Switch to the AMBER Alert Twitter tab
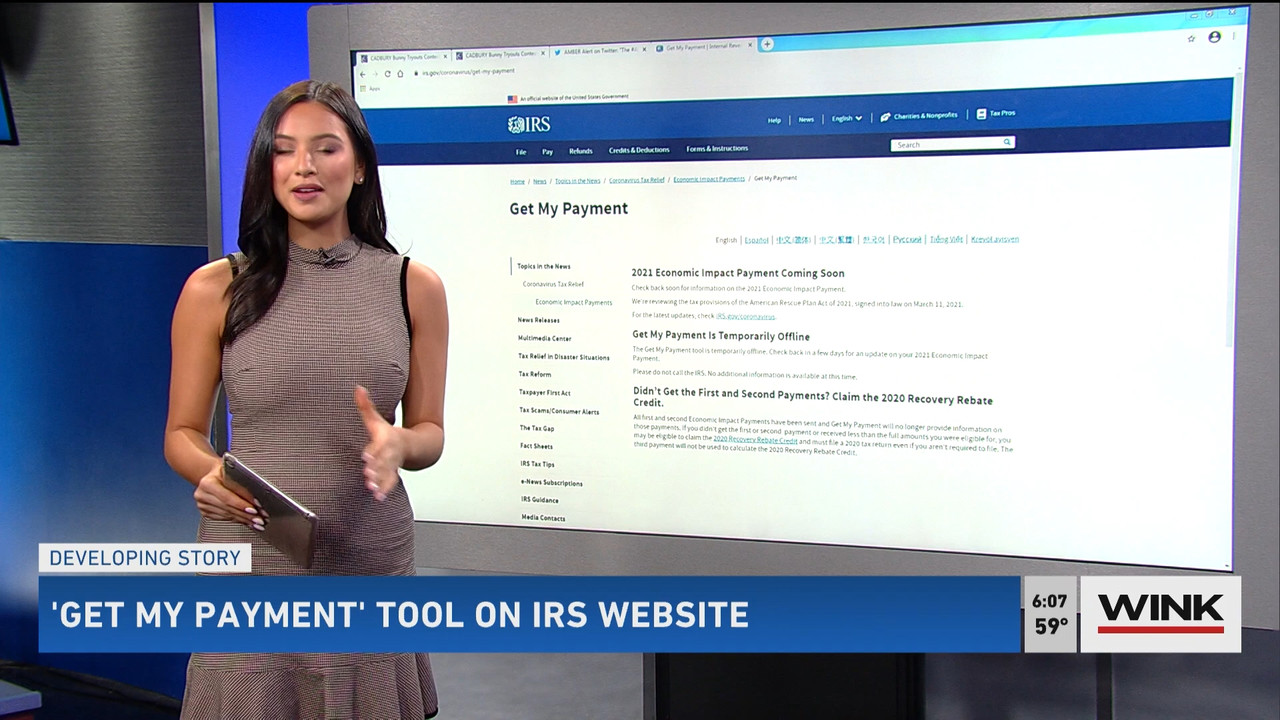 [x=600, y=51]
